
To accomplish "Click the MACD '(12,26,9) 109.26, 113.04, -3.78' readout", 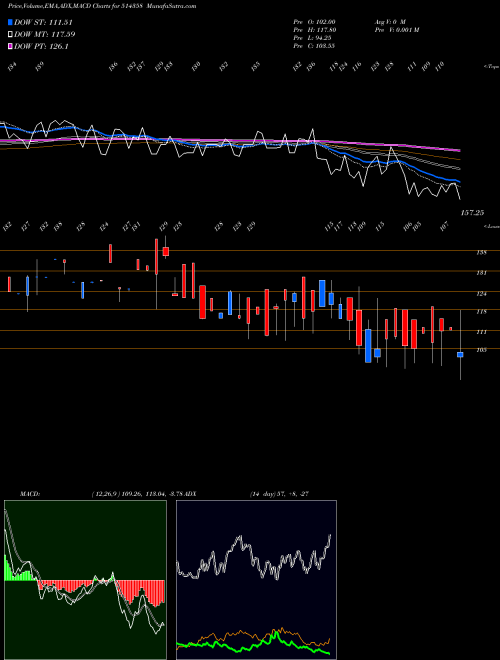I will 139,494.
